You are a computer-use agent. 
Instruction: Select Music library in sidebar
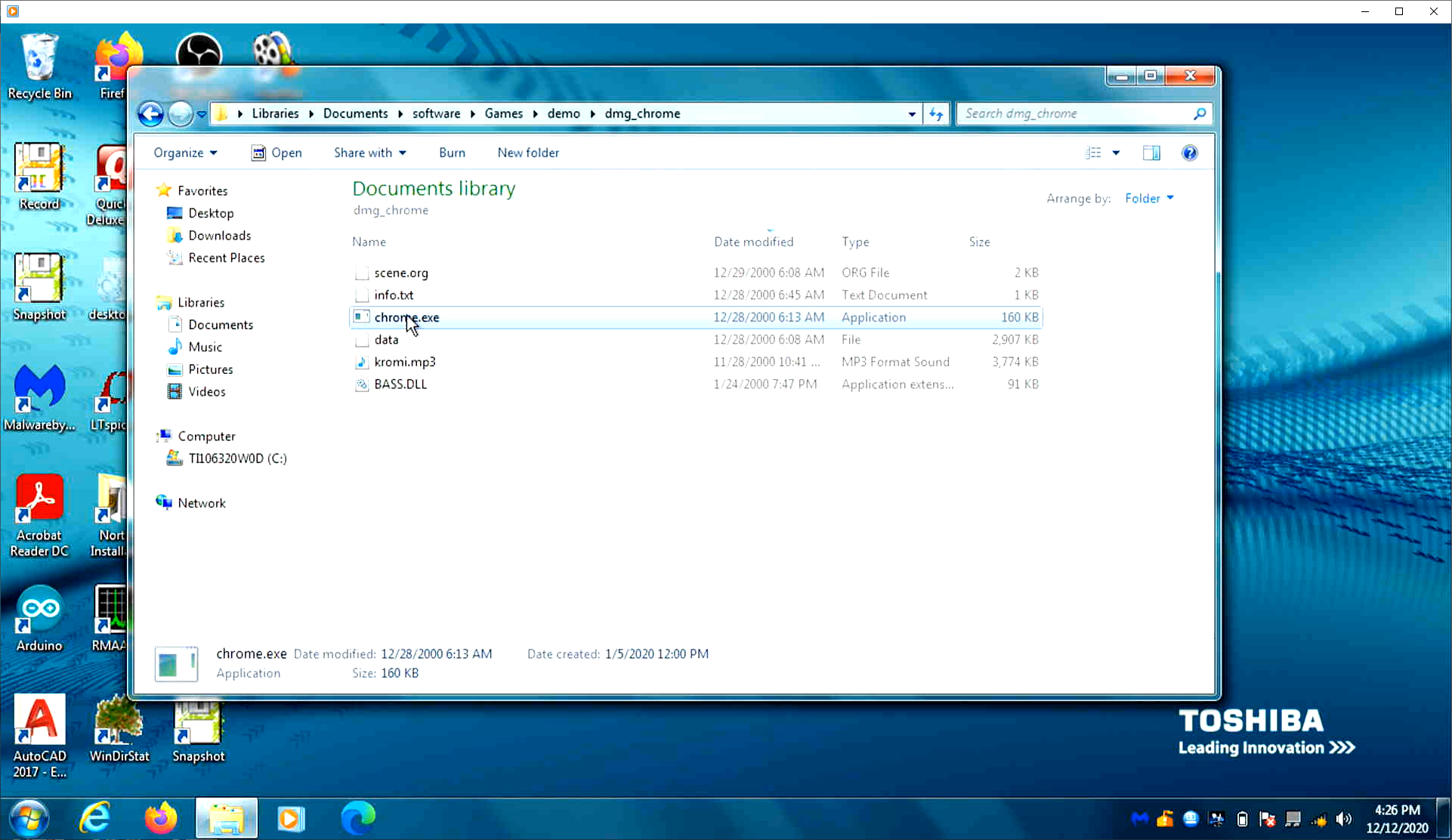(x=205, y=347)
